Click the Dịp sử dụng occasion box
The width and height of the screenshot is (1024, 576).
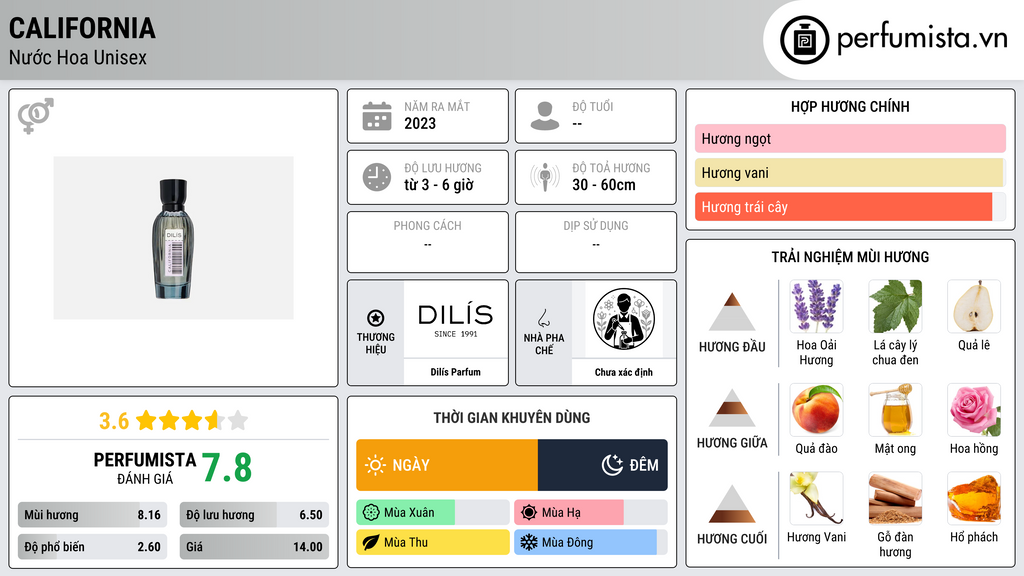[596, 242]
